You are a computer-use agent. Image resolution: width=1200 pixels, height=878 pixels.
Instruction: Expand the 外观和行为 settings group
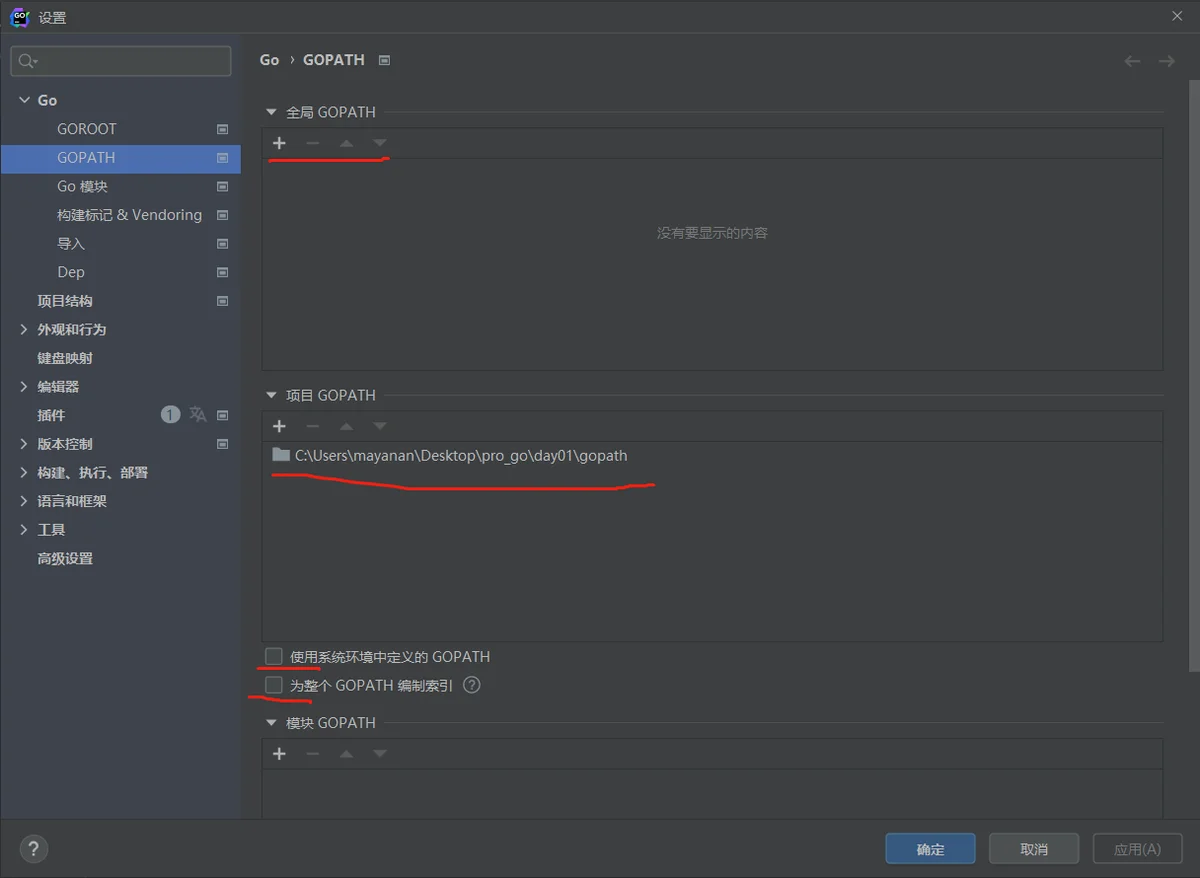coord(24,330)
